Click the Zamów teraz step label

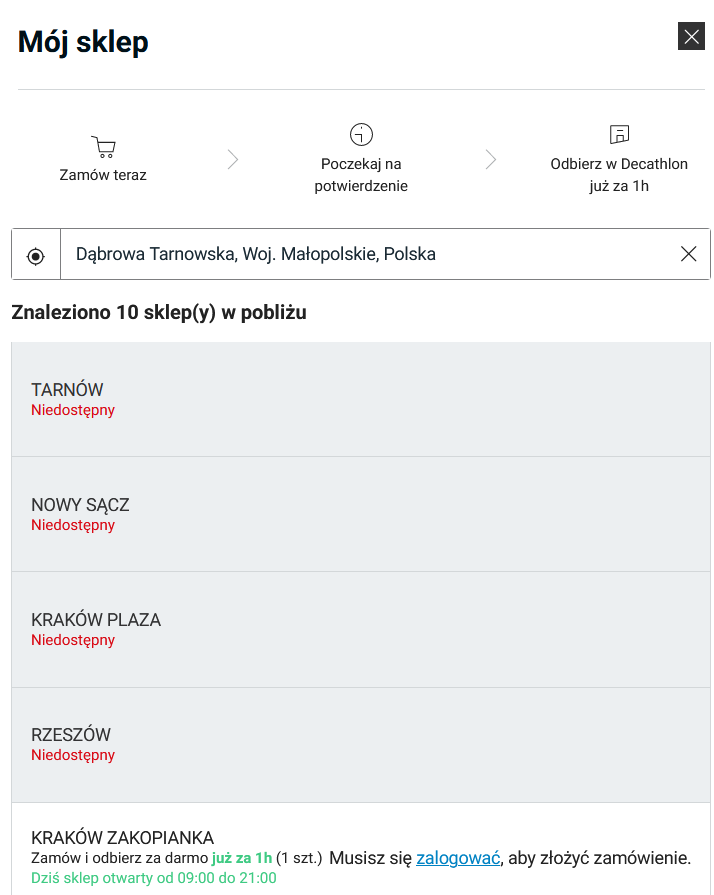(103, 175)
